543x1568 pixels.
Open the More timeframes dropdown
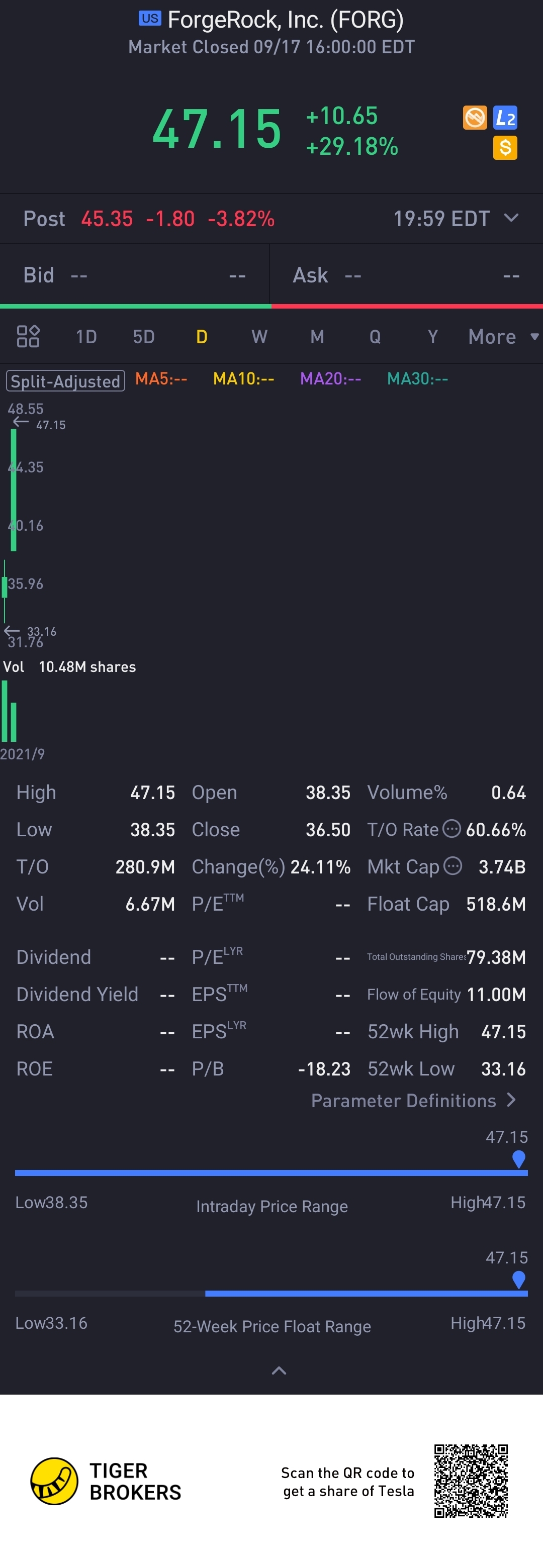[503, 337]
